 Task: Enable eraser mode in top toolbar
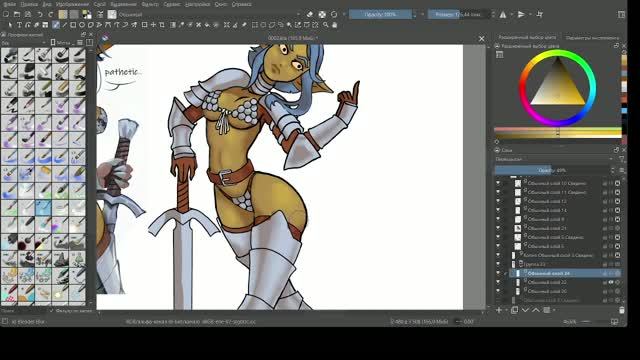click(x=310, y=14)
